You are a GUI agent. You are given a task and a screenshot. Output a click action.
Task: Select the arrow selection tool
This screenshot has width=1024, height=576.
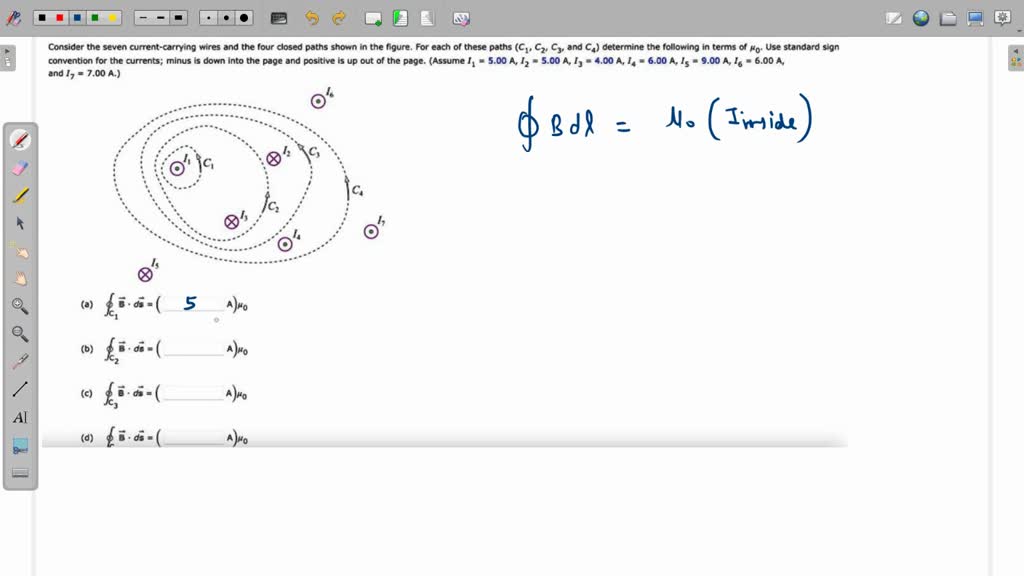click(x=20, y=223)
